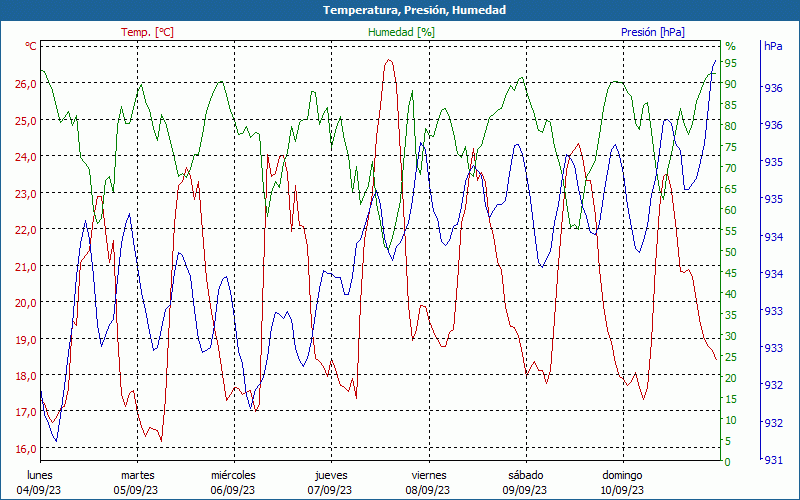Click the date 07/09/23
The height and width of the screenshot is (500, 800).
pyautogui.click(x=330, y=490)
